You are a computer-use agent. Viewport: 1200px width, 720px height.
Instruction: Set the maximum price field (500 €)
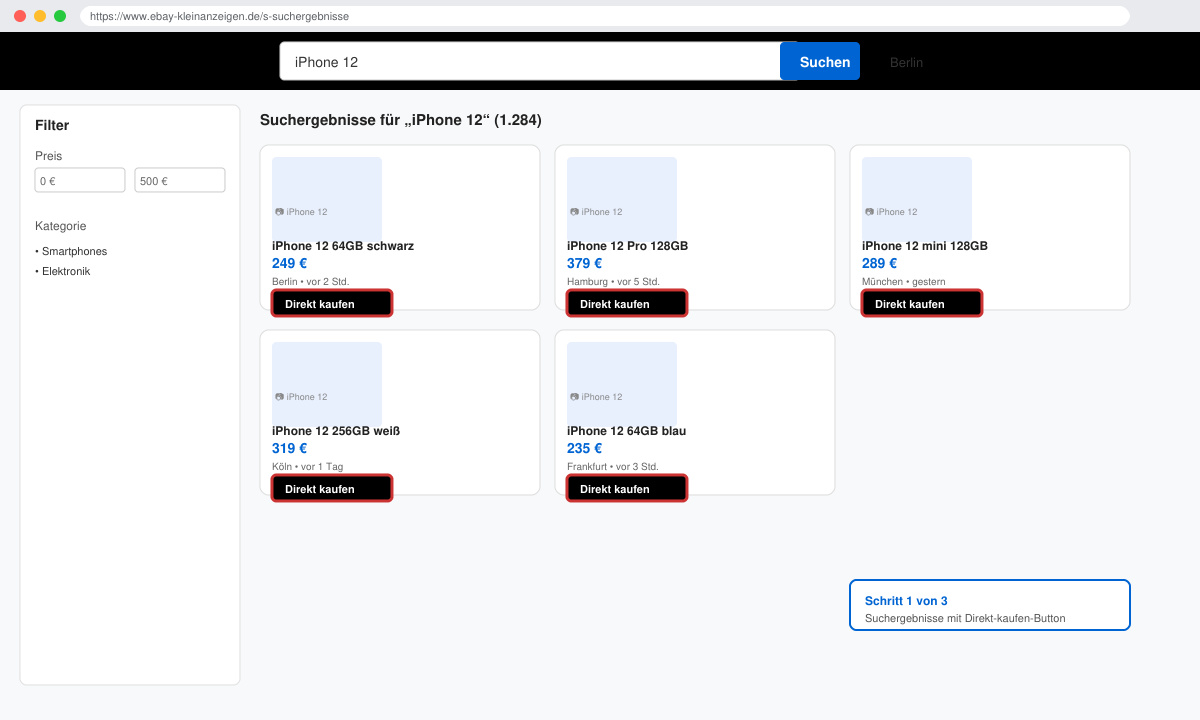coord(180,181)
